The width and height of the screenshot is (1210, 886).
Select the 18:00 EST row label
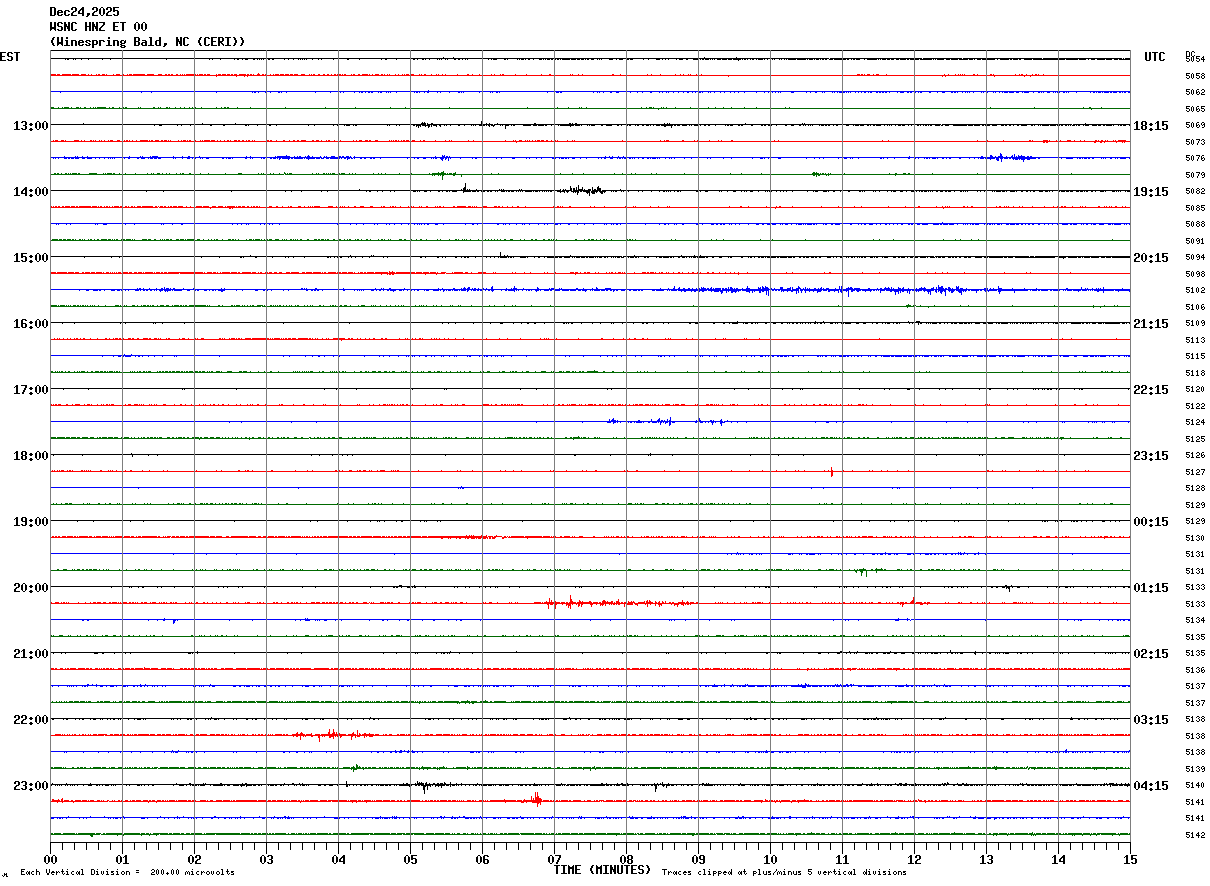[31, 456]
